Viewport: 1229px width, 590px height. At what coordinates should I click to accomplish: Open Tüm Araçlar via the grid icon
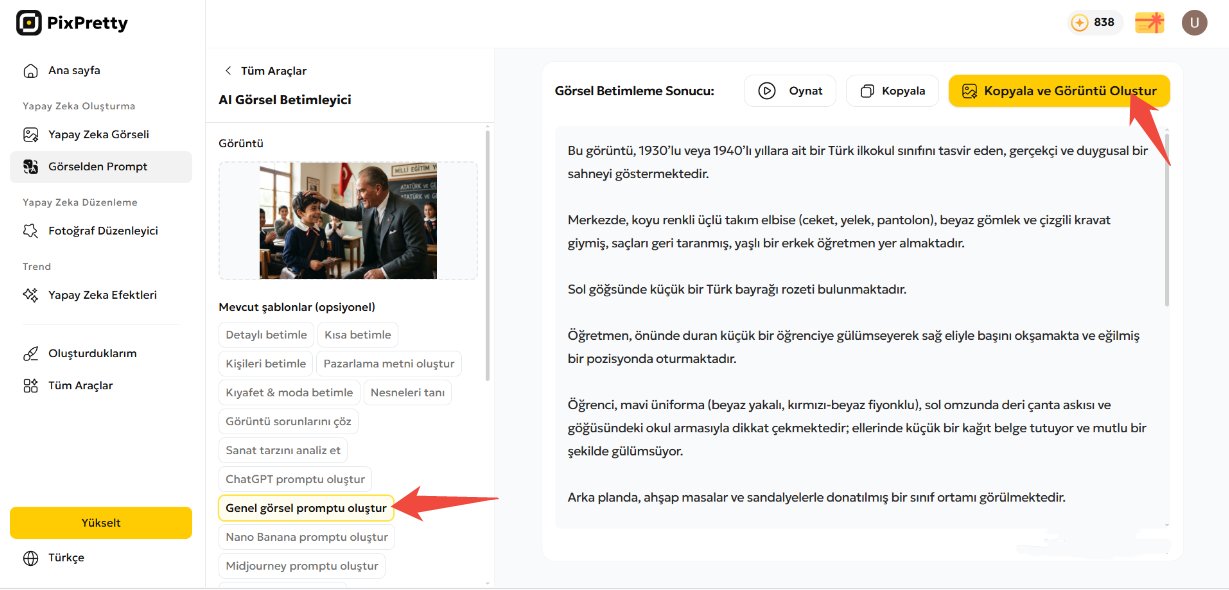pos(28,384)
